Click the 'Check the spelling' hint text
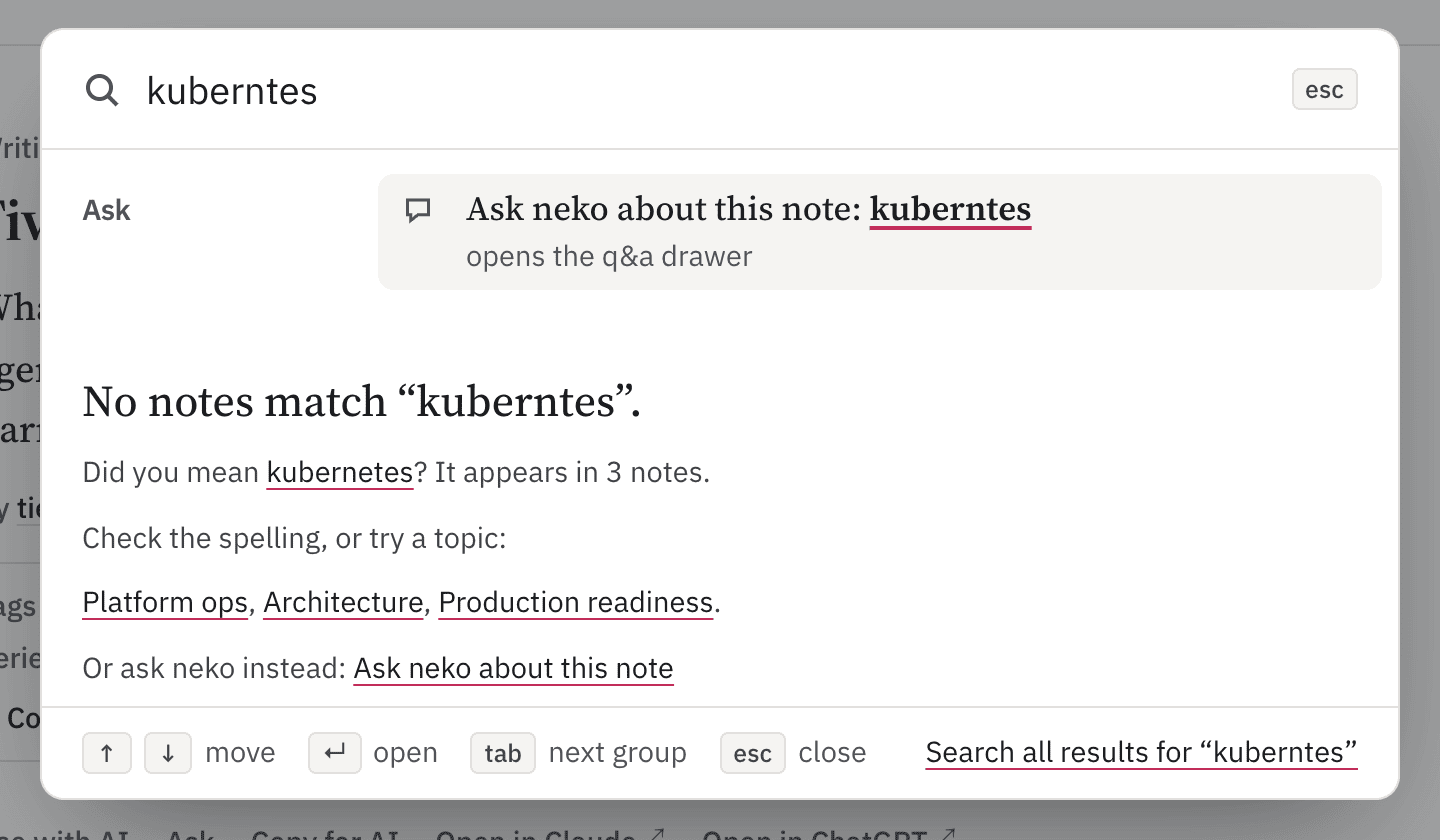1440x840 pixels. (295, 538)
